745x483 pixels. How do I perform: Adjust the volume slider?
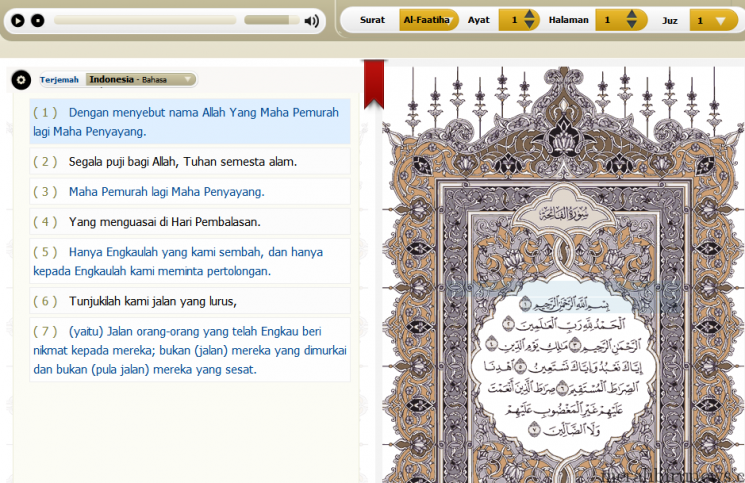click(271, 20)
